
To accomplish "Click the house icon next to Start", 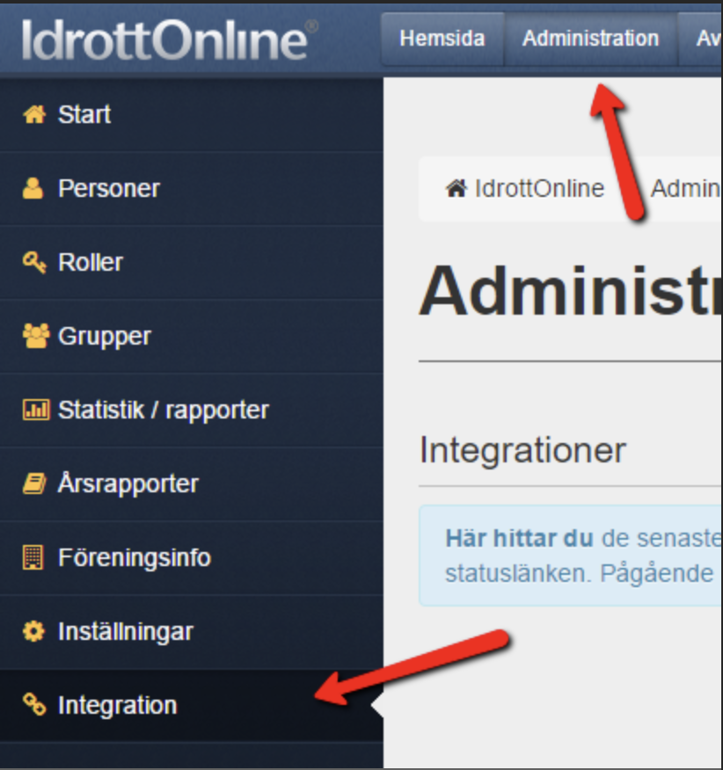I will (x=34, y=115).
